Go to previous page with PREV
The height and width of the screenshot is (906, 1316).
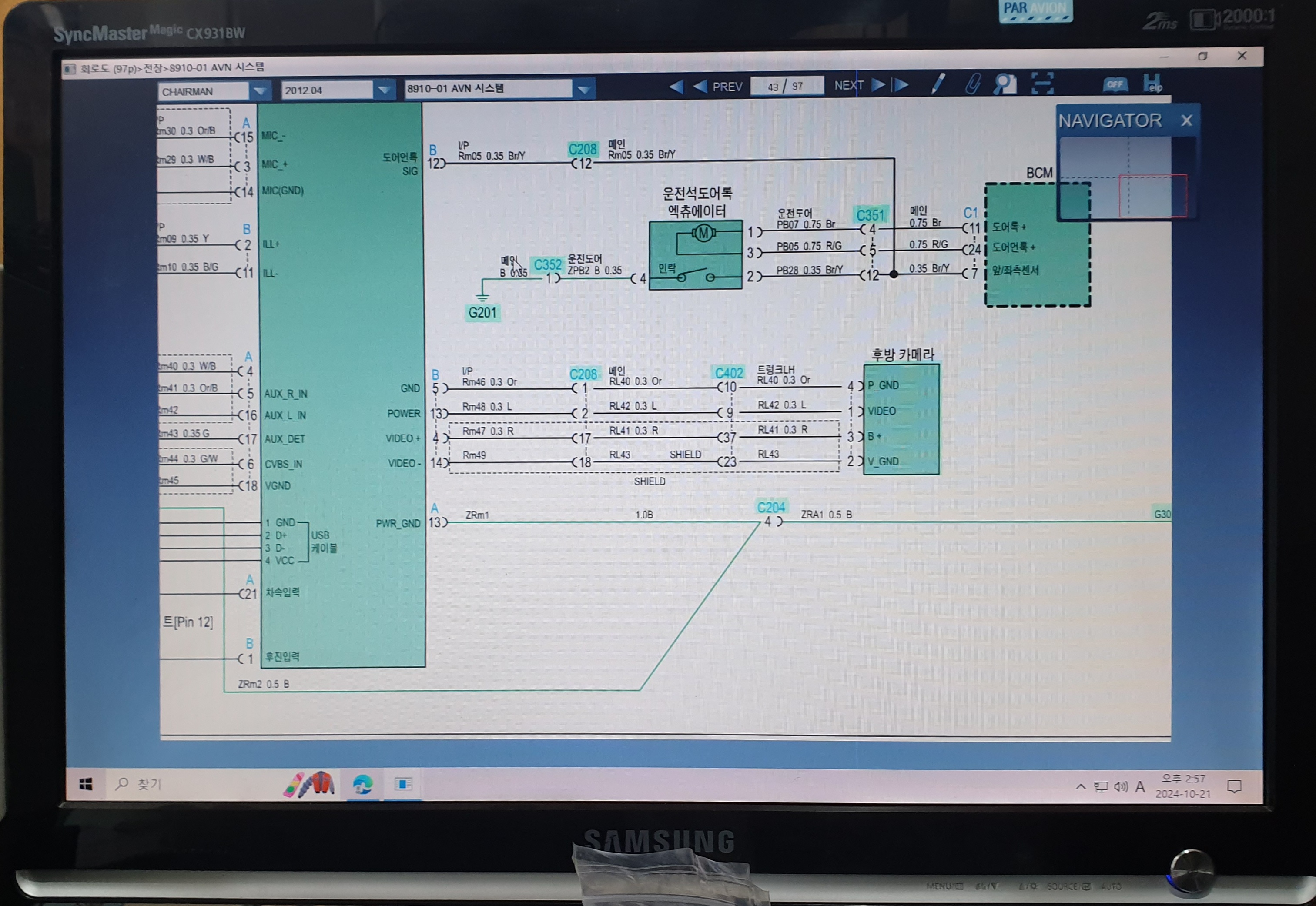pyautogui.click(x=718, y=87)
